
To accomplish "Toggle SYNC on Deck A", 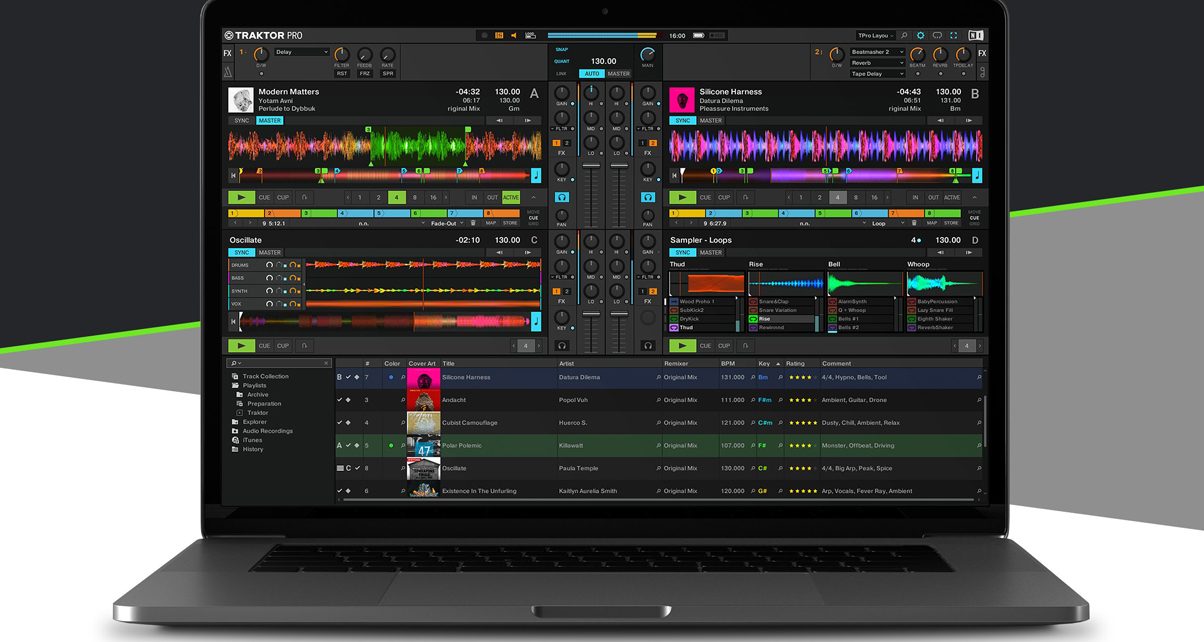I will tap(241, 120).
